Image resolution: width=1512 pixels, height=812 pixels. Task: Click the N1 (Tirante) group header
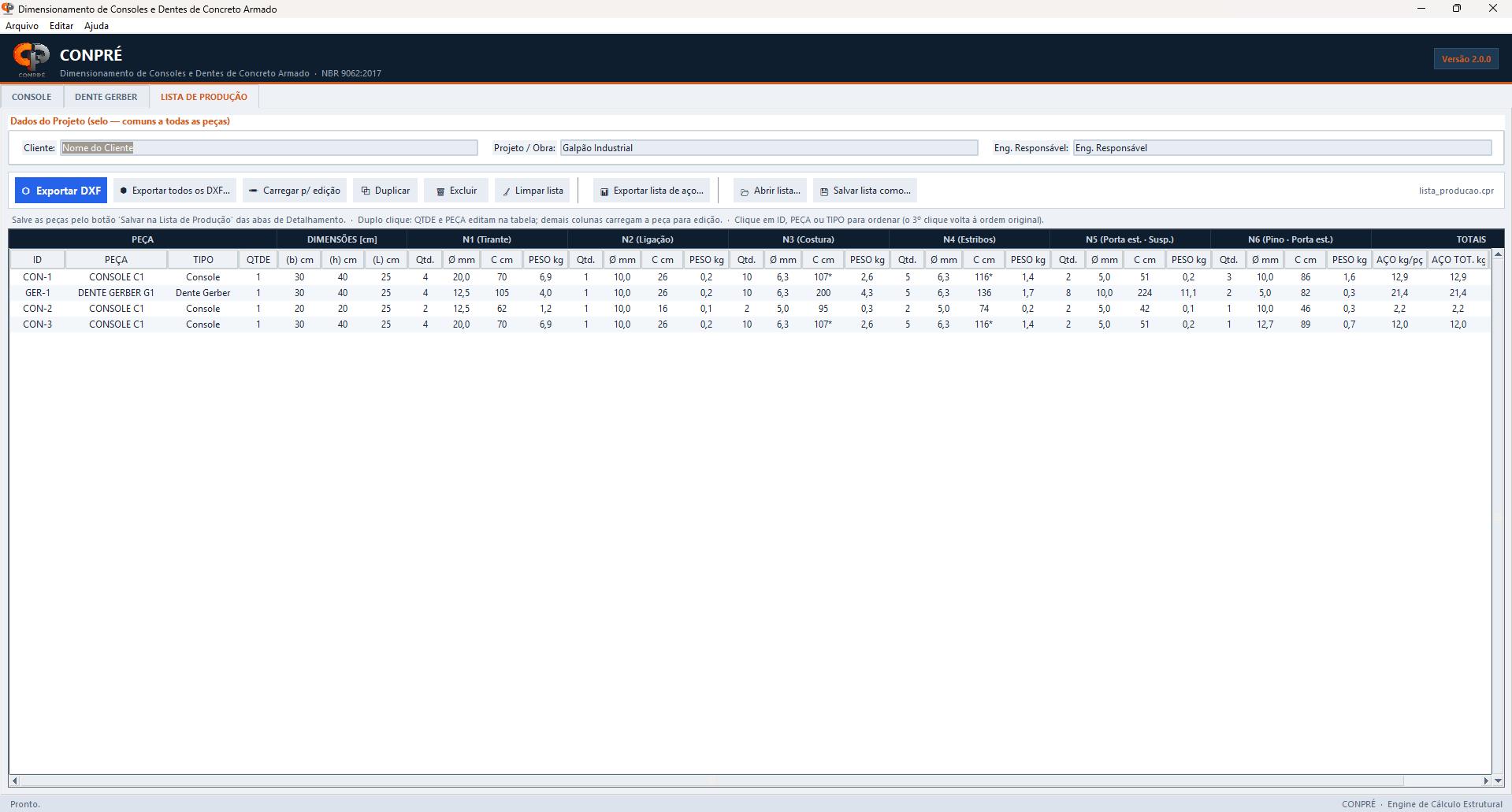[x=487, y=239]
